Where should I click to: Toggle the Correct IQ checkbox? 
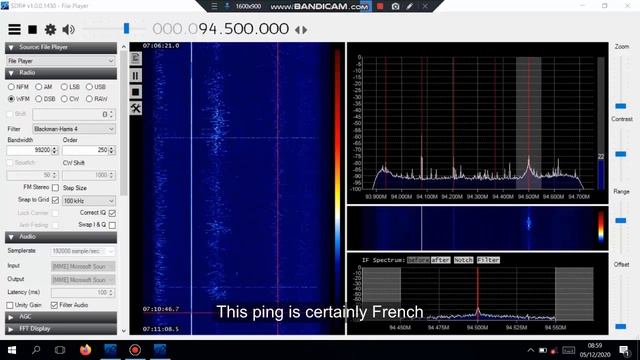tap(112, 213)
